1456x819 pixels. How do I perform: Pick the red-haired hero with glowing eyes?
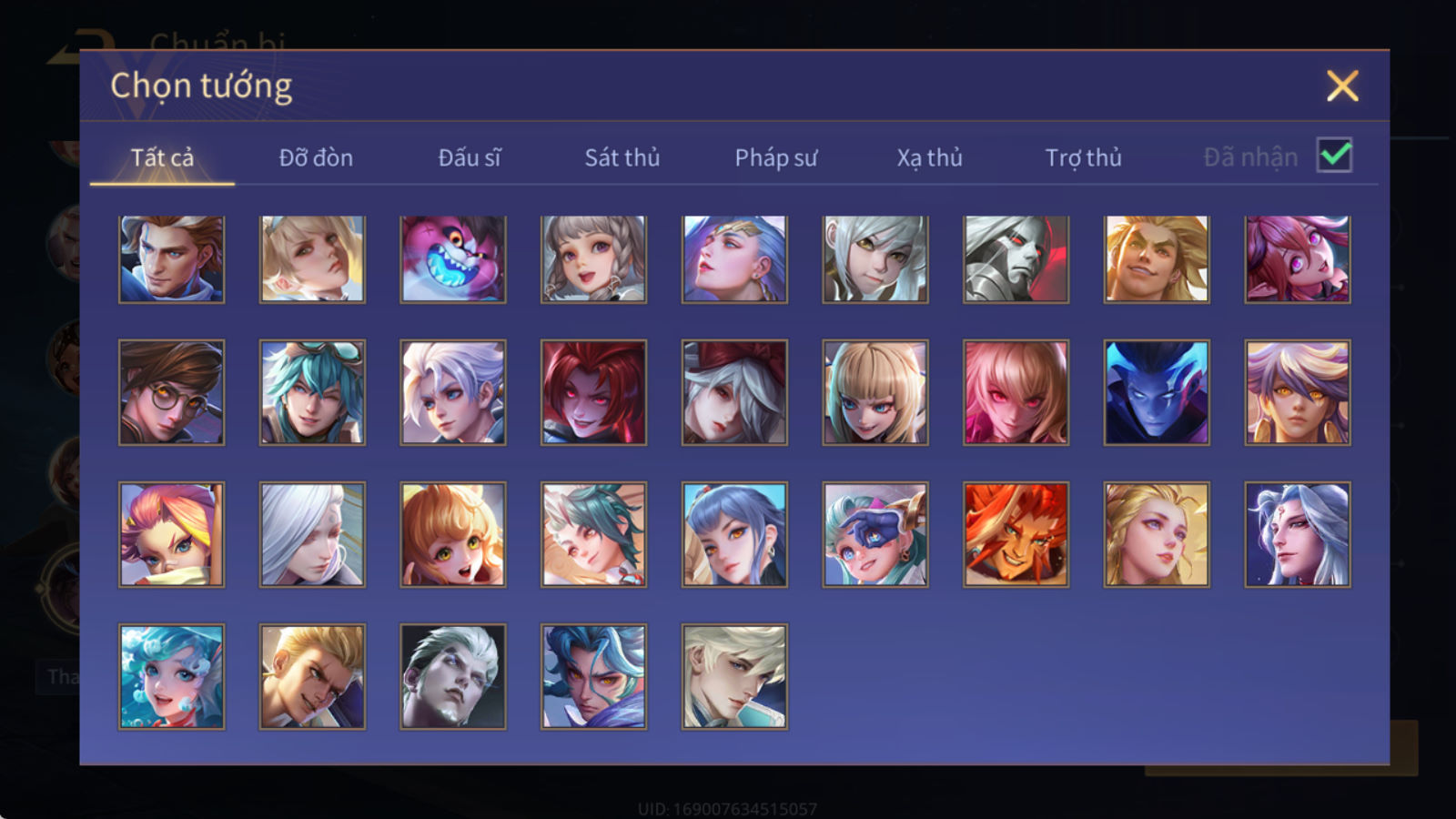coord(593,392)
